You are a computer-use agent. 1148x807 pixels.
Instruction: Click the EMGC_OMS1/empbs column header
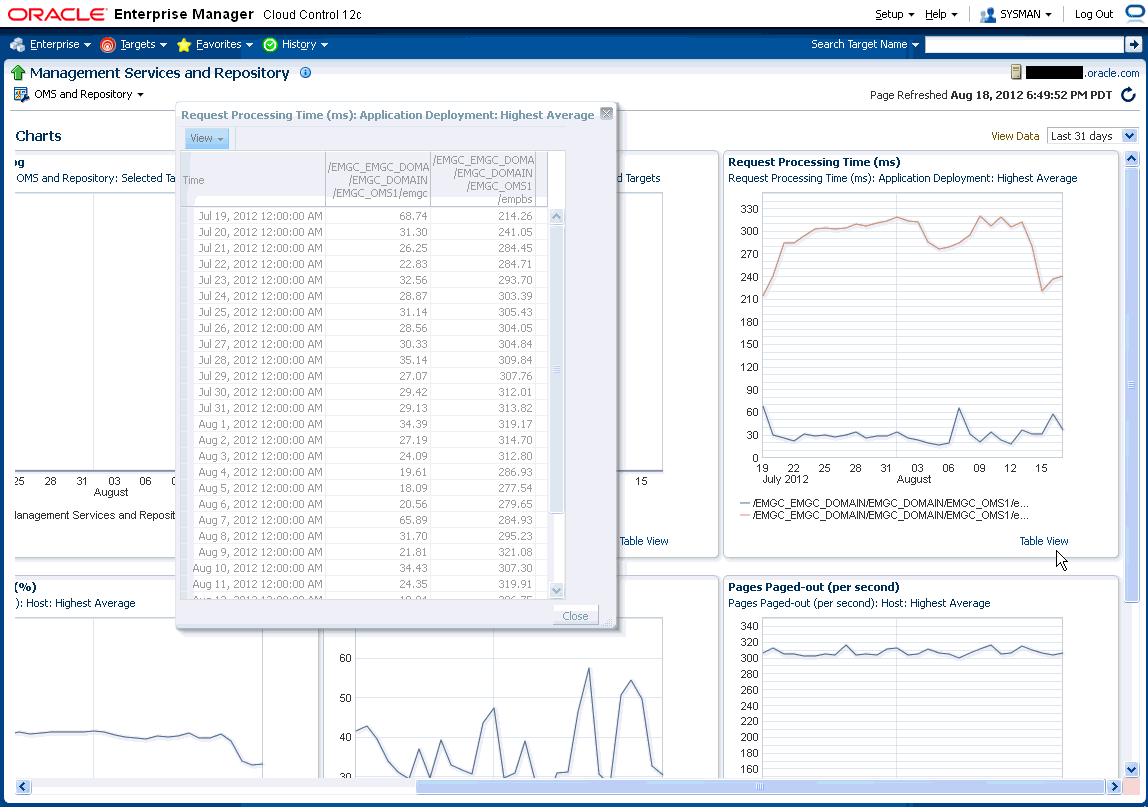pyautogui.click(x=484, y=180)
